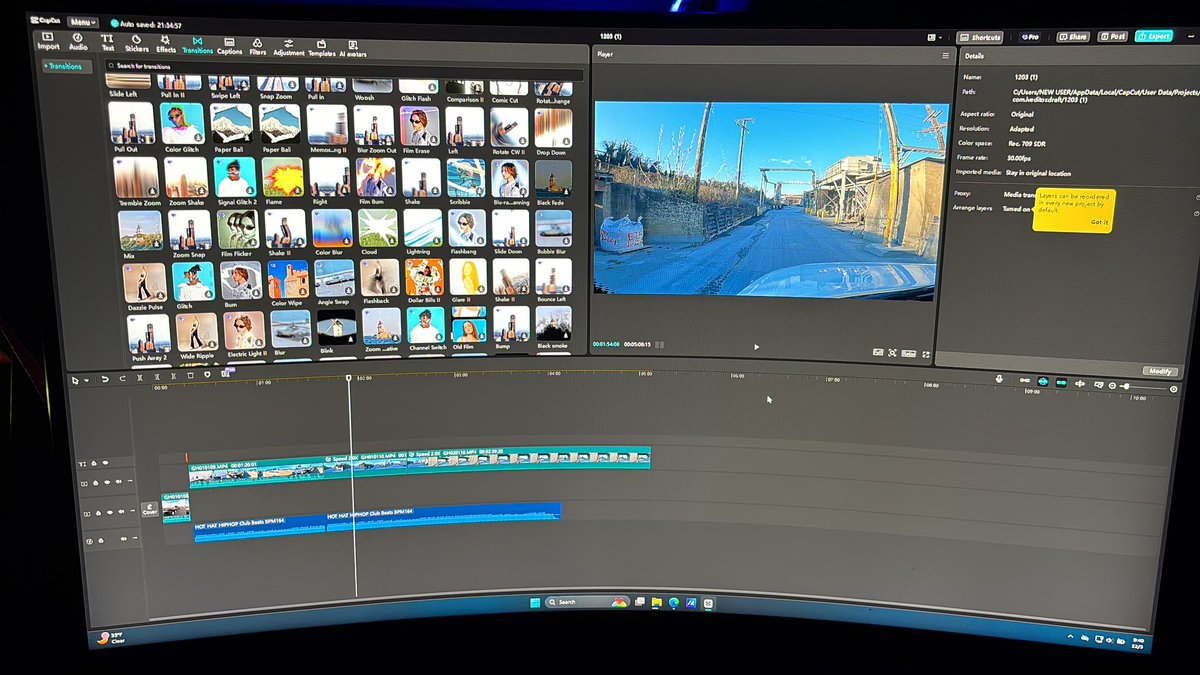
Task: Open the Player panel hamburger menu
Action: (945, 56)
